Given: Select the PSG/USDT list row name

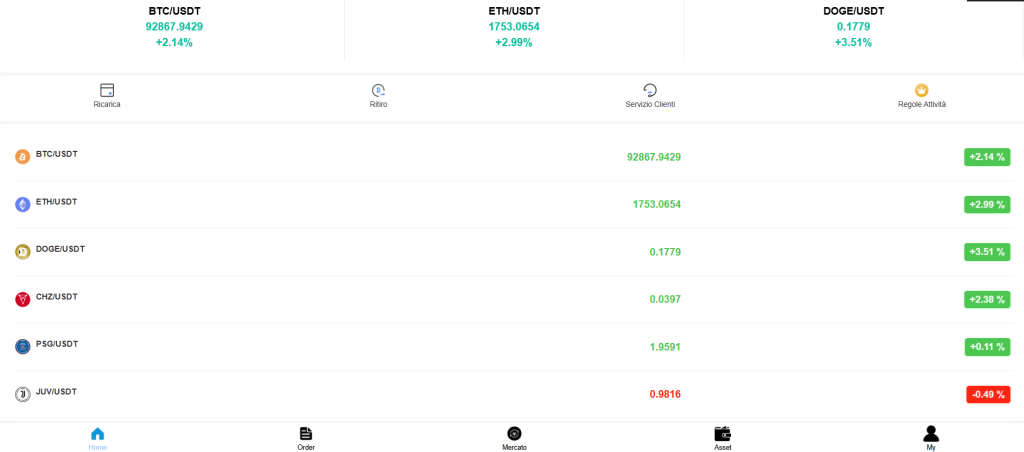Looking at the screenshot, I should point(57,344).
